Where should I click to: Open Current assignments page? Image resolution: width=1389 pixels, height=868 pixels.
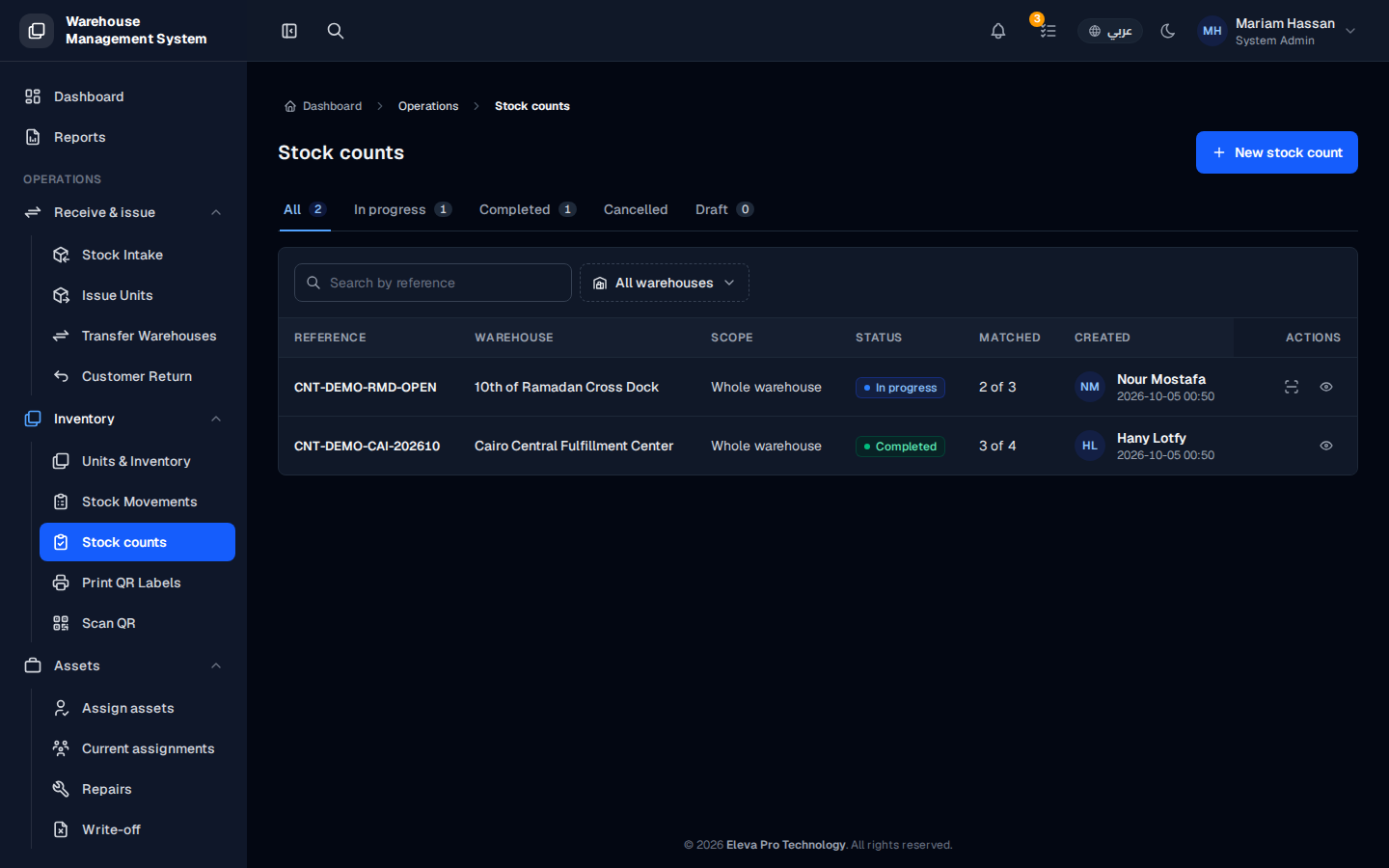pyautogui.click(x=137, y=748)
